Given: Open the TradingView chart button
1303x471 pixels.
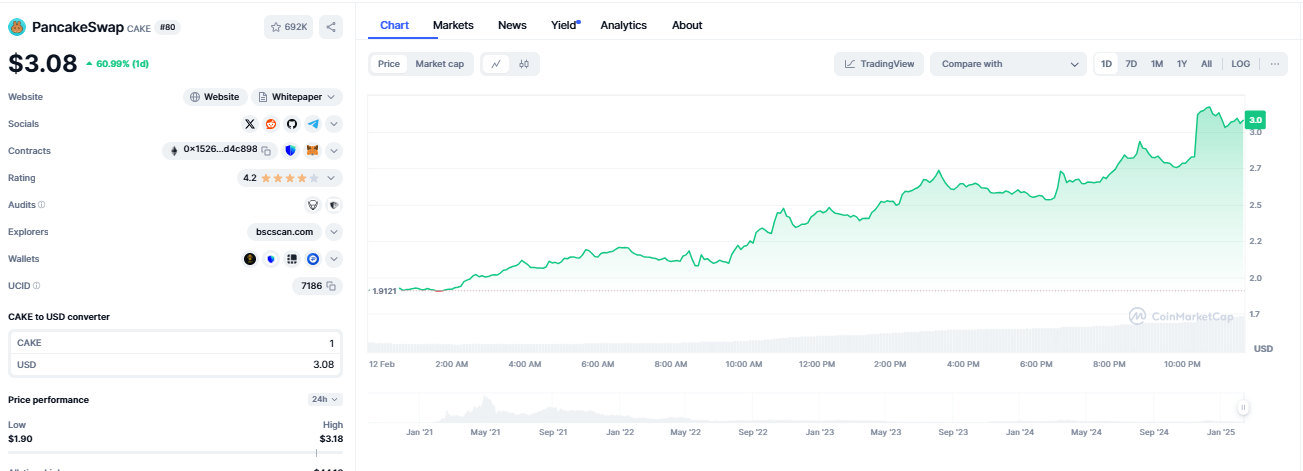Looking at the screenshot, I should click(x=879, y=64).
